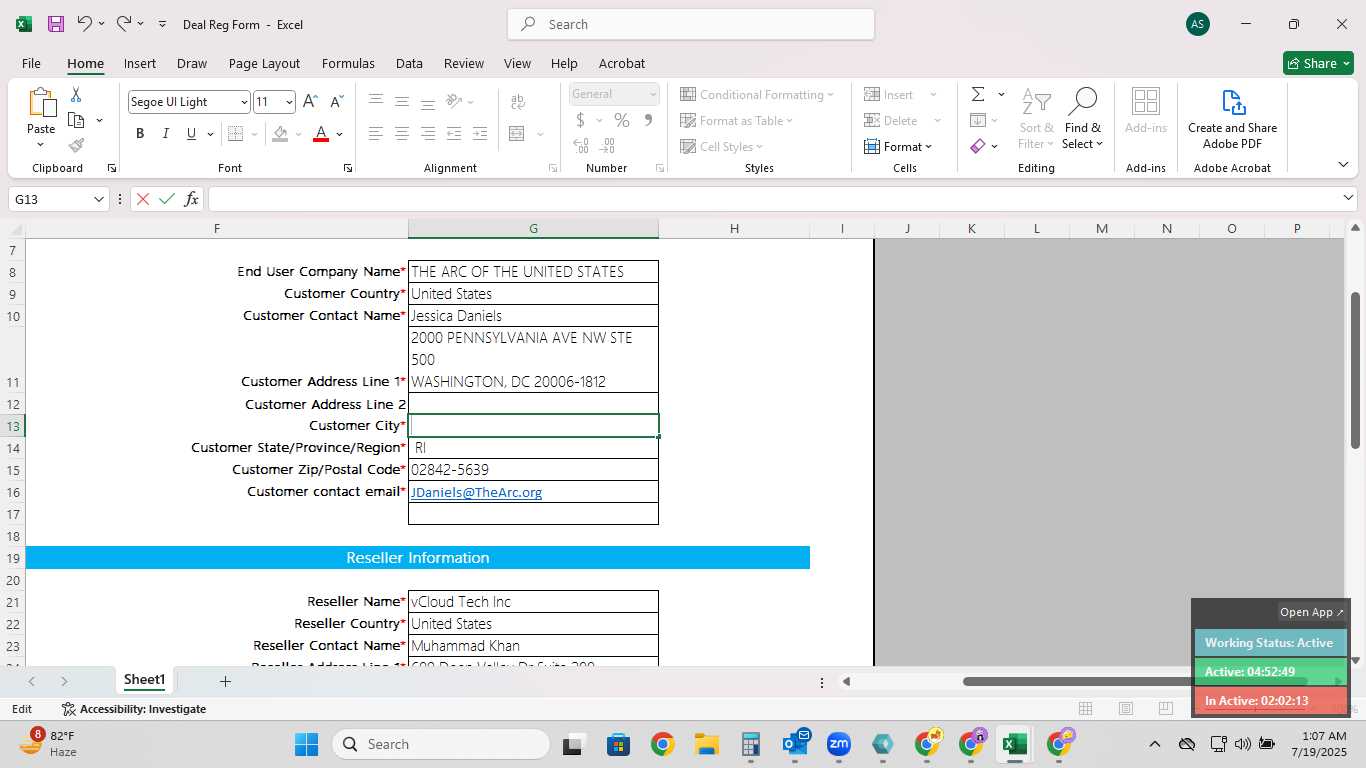Toggle Wrap Text

[x=518, y=101]
